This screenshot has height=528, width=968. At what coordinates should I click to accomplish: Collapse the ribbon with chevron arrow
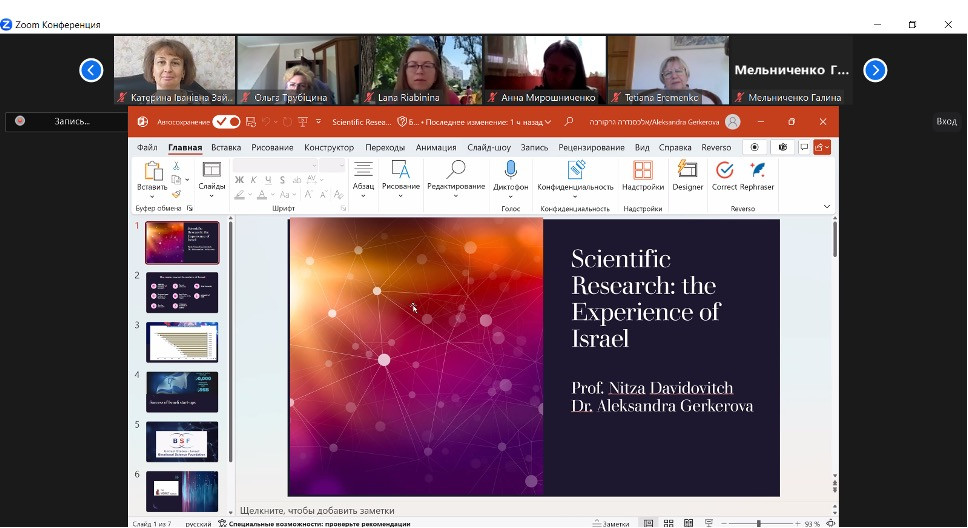click(x=827, y=207)
